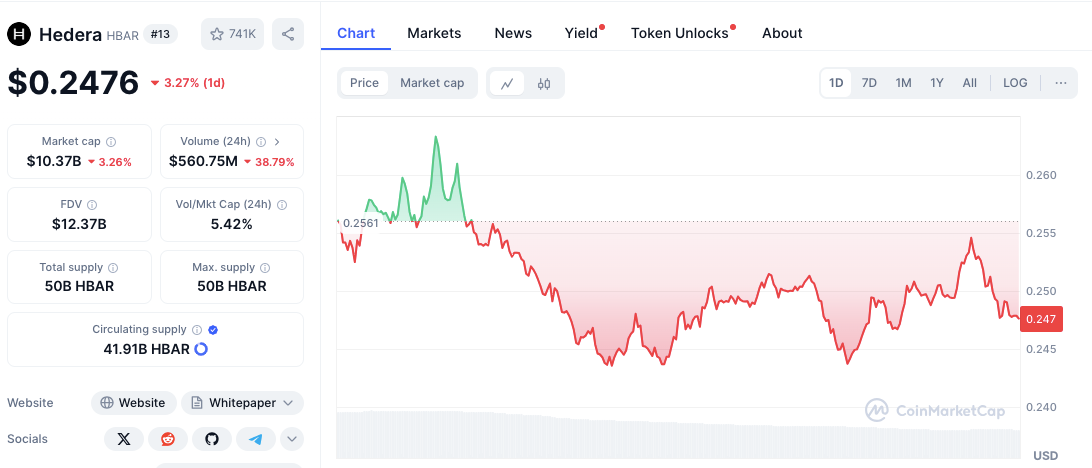Select All time range
1092x468 pixels.
[969, 83]
